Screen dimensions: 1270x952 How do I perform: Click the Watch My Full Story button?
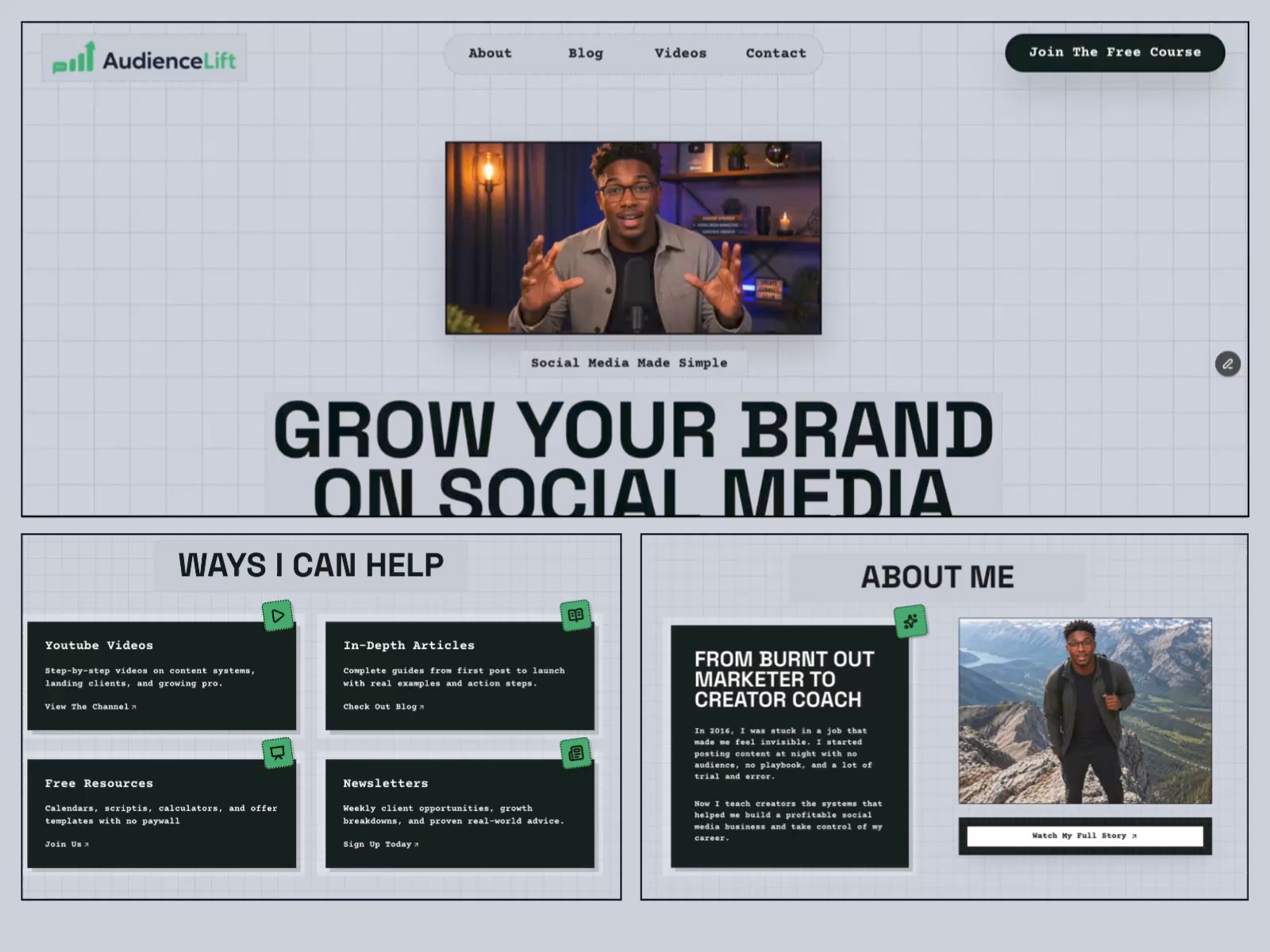1085,836
